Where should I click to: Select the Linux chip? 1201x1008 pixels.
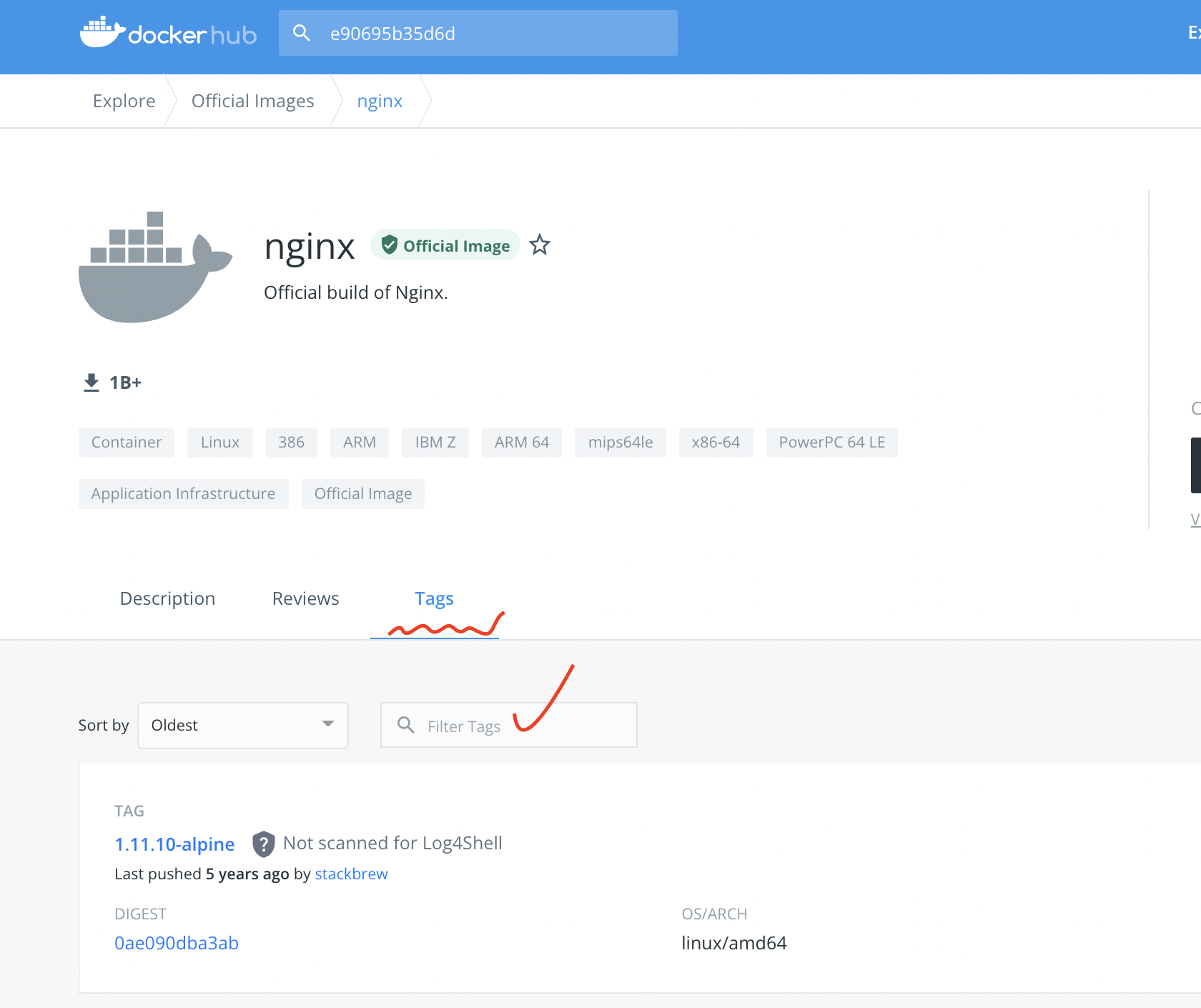point(220,443)
